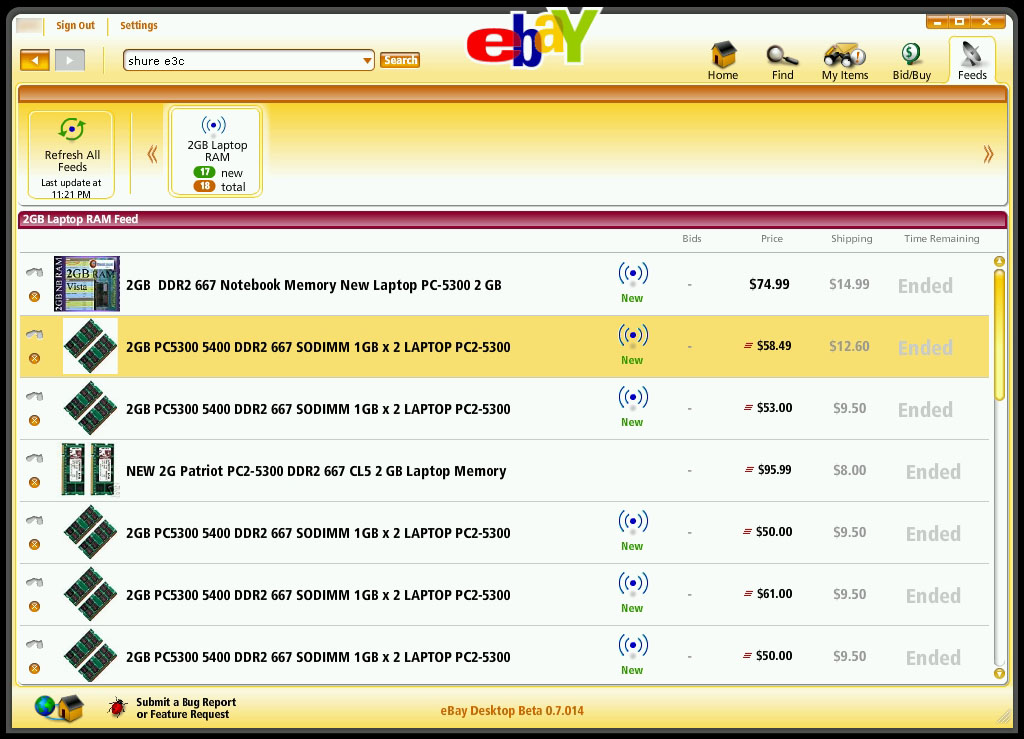Open the SODIMM title in the $53.00 row
The image size is (1024, 739).
tap(318, 409)
